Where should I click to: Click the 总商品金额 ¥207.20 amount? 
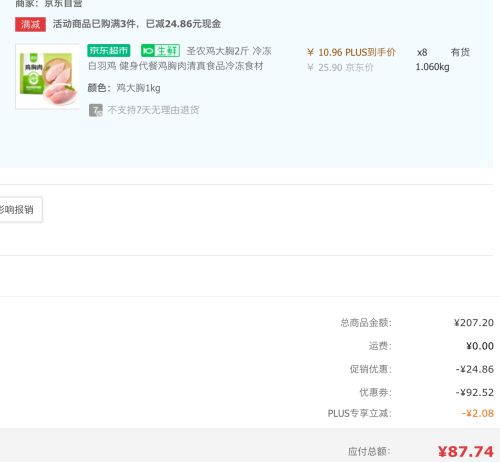[474, 323]
